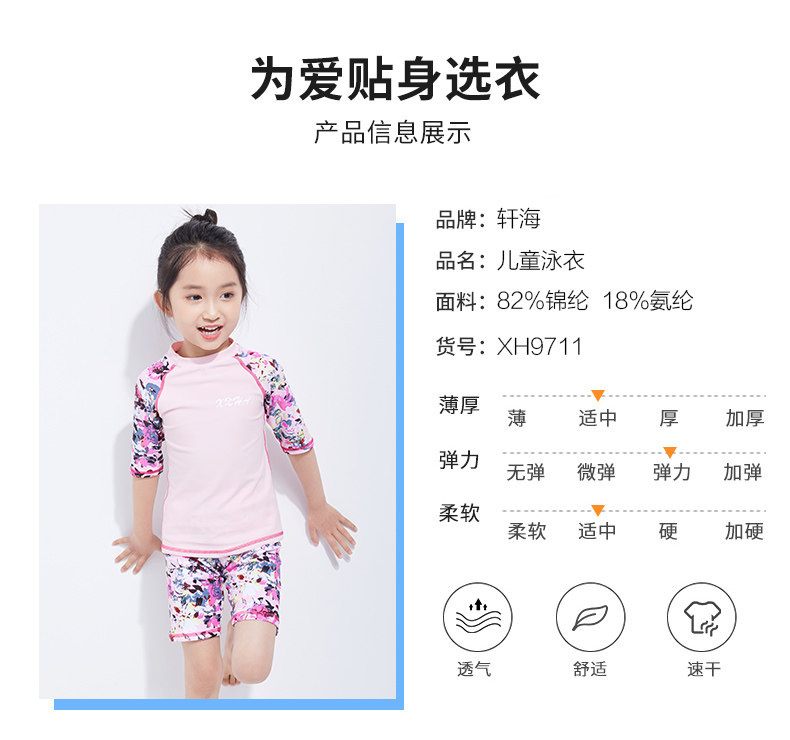Click the product name 儿童泳衣
790x740 pixels.
[540, 261]
